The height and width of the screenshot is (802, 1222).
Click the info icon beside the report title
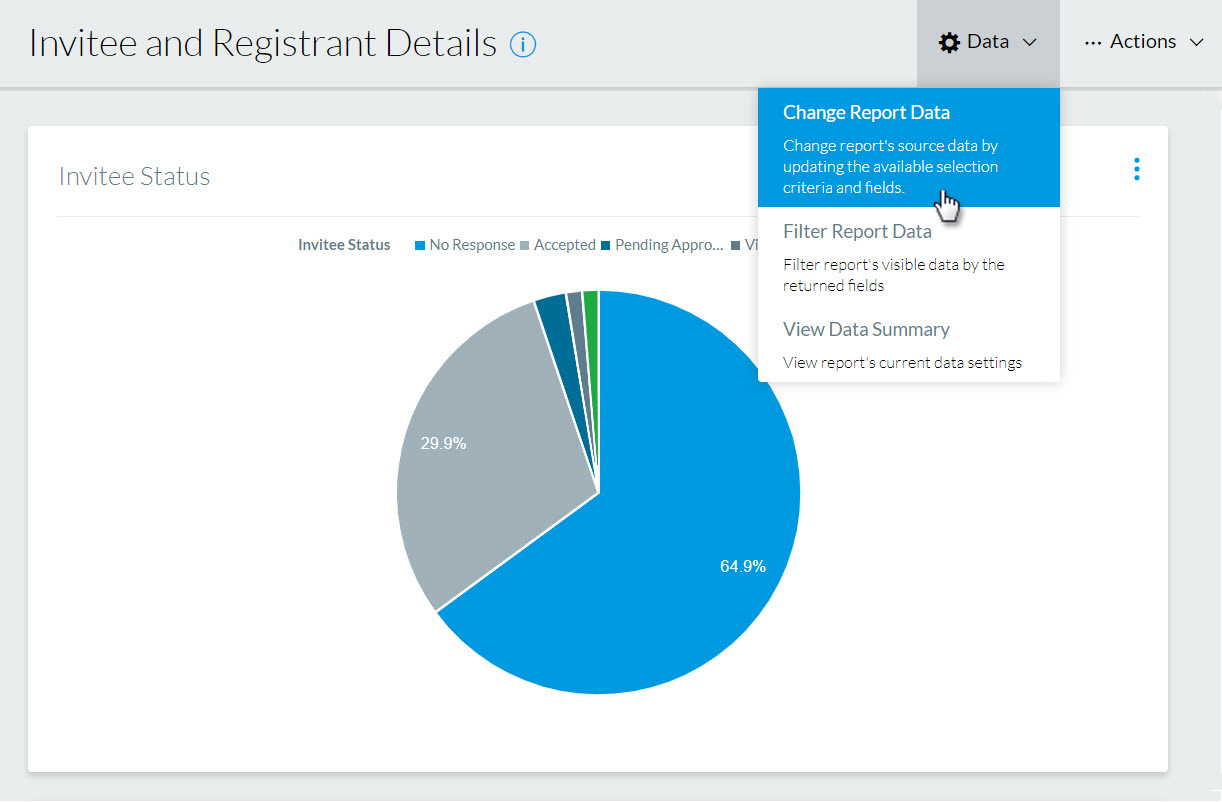[x=521, y=43]
